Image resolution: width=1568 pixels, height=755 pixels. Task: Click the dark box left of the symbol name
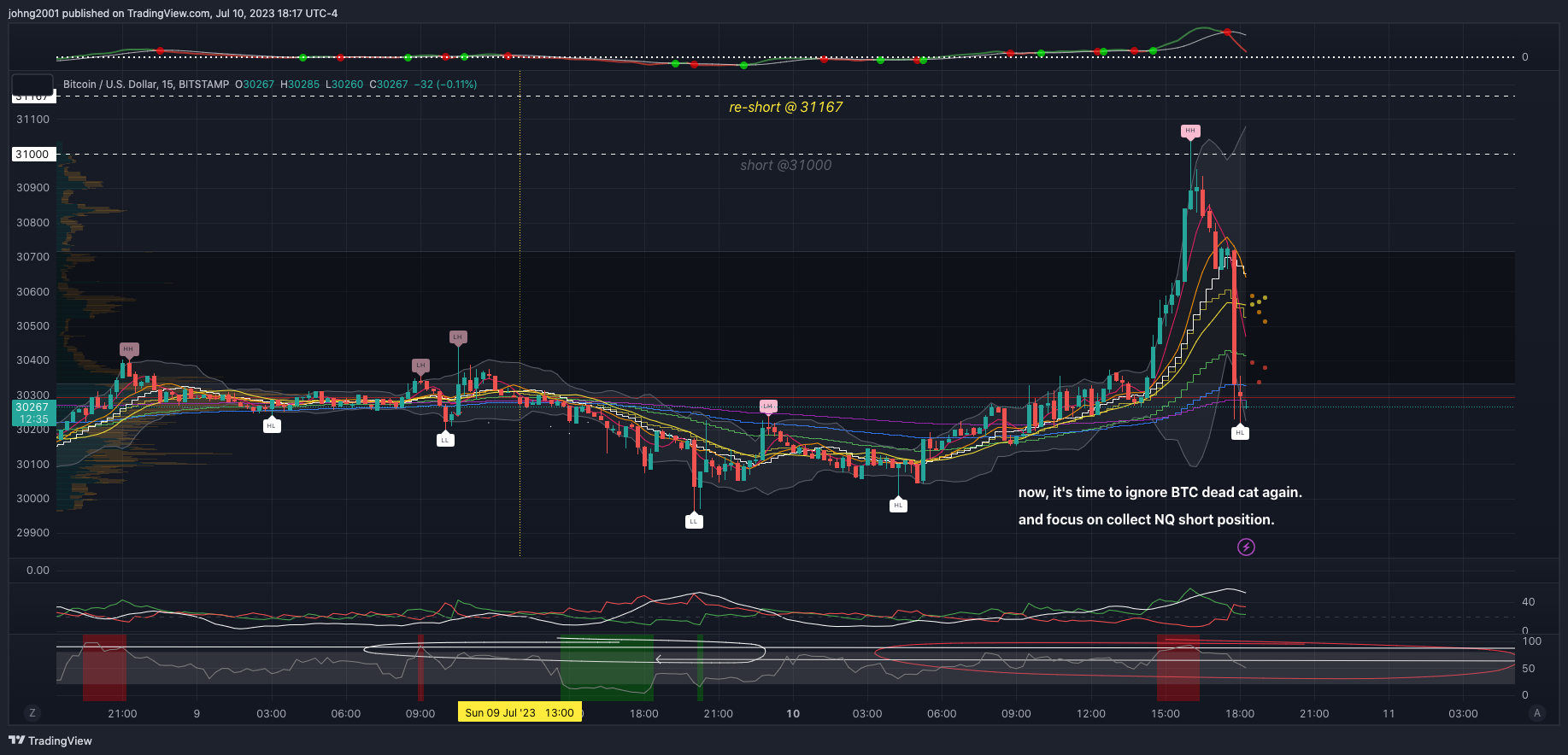tap(32, 85)
